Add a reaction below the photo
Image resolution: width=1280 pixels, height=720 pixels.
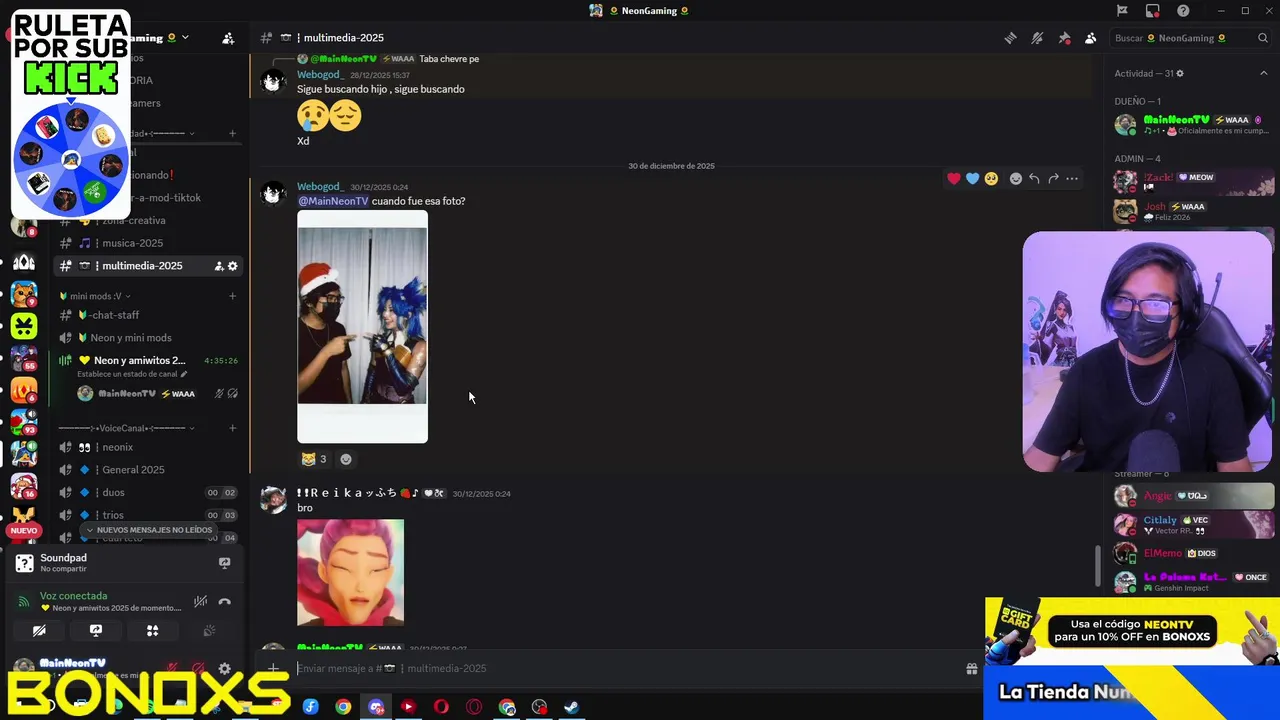[x=346, y=459]
